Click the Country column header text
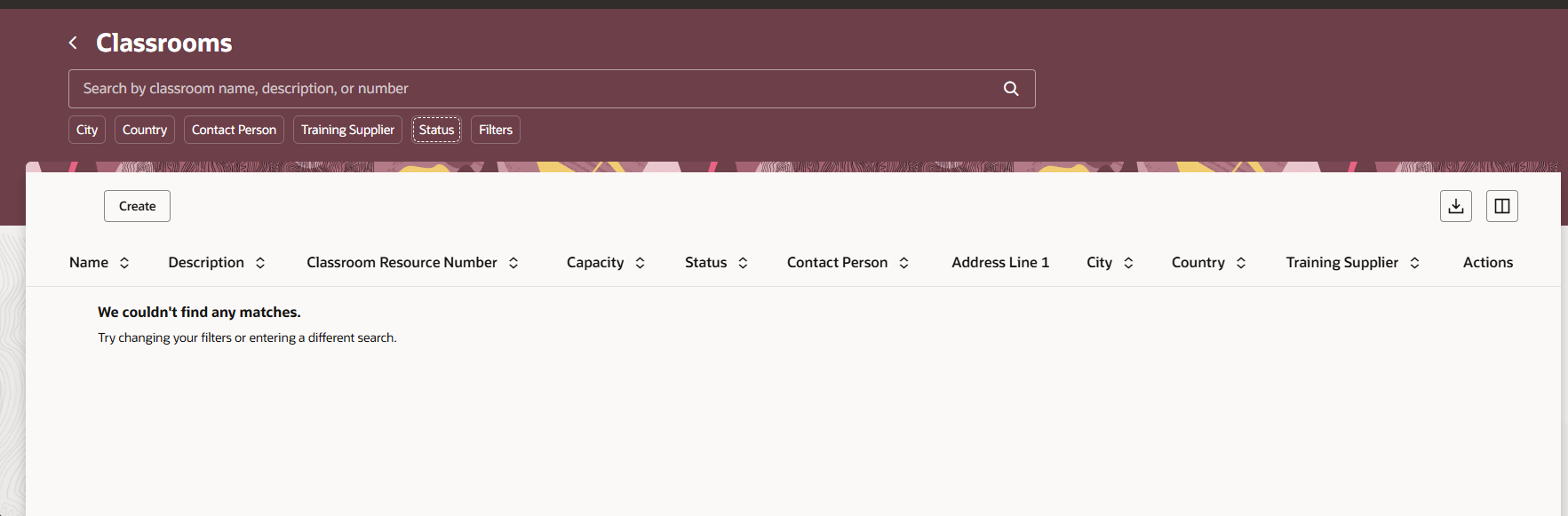 point(1198,263)
